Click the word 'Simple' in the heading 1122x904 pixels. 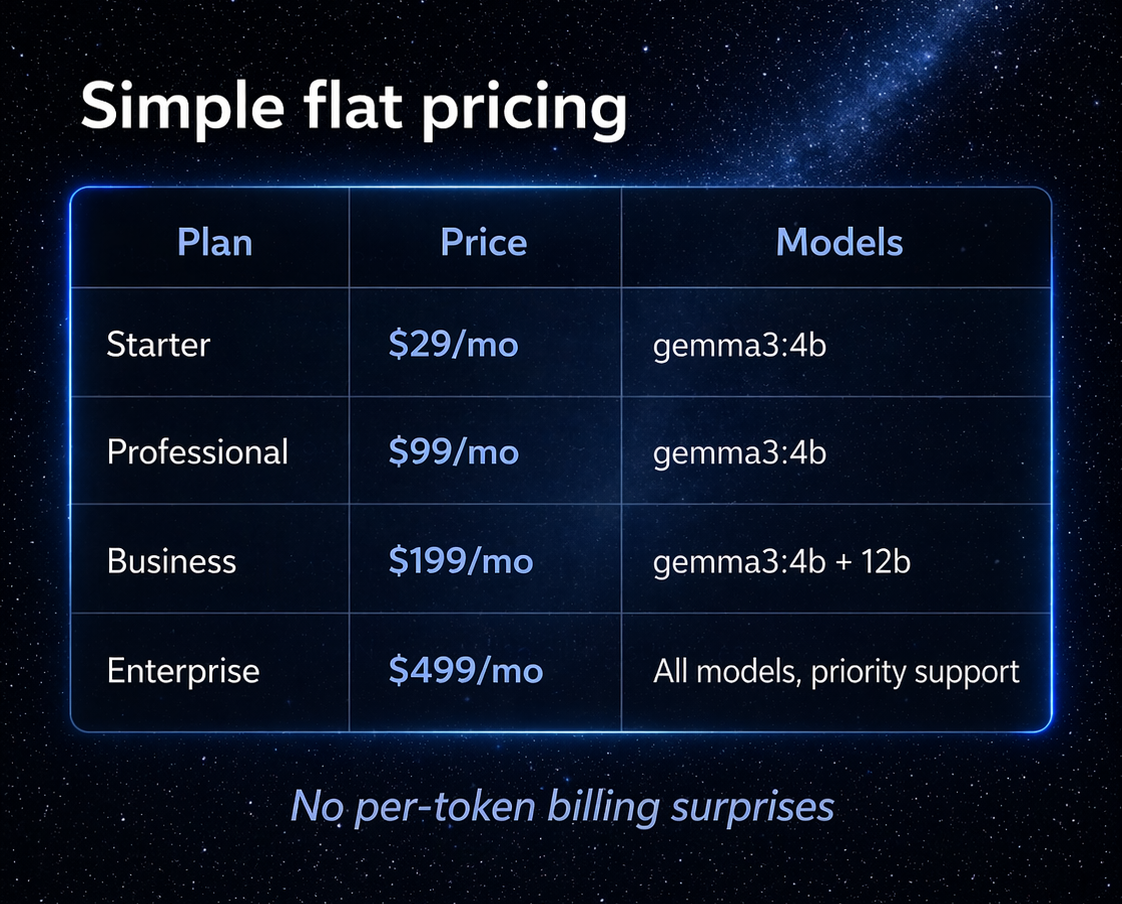point(183,110)
